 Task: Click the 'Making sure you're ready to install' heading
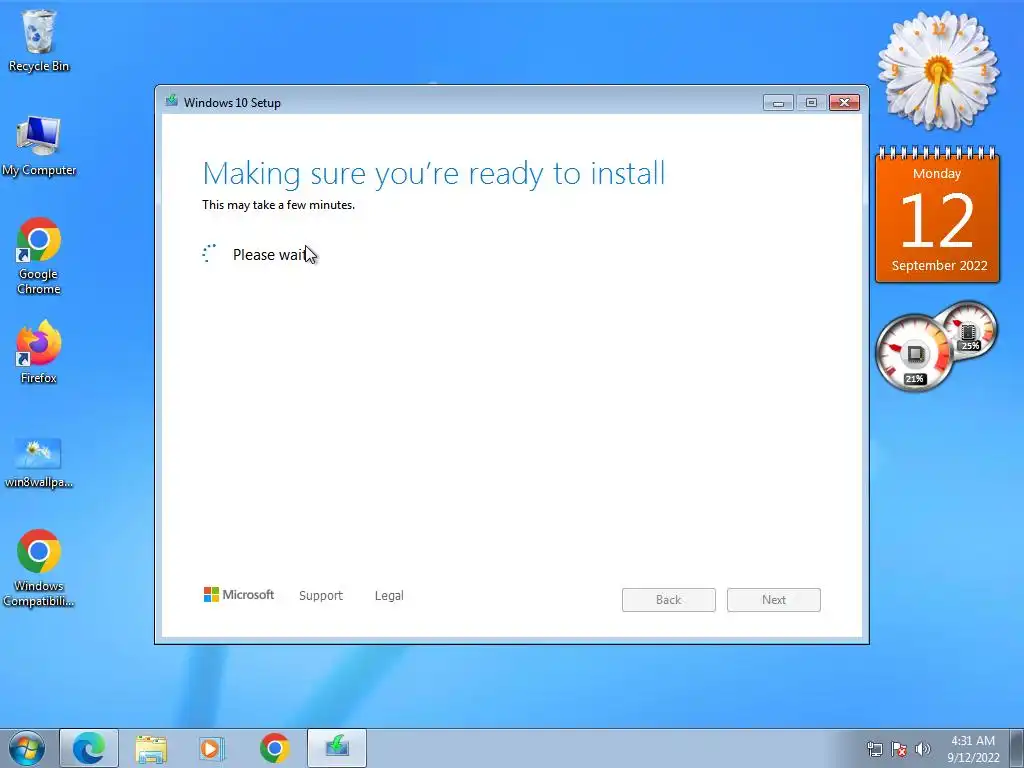pyautogui.click(x=434, y=174)
